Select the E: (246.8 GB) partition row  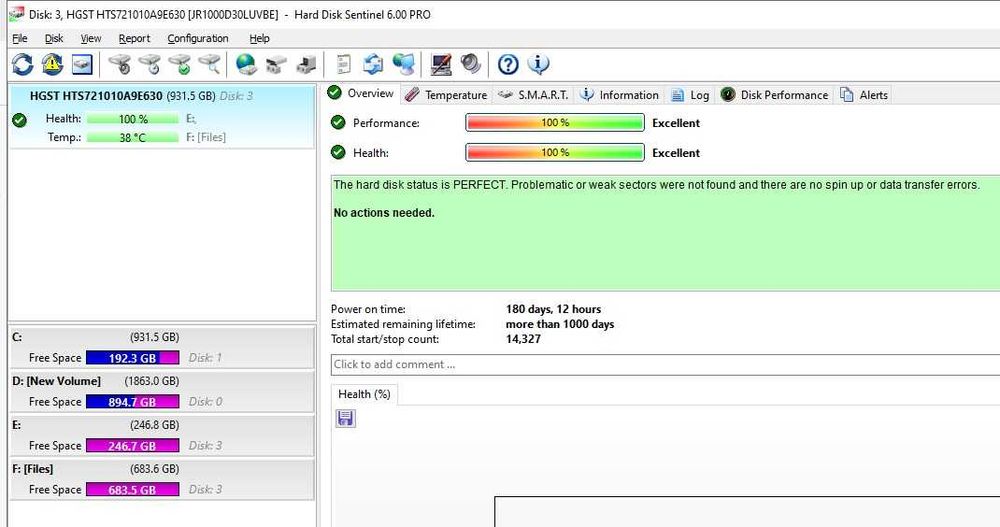pos(162,436)
